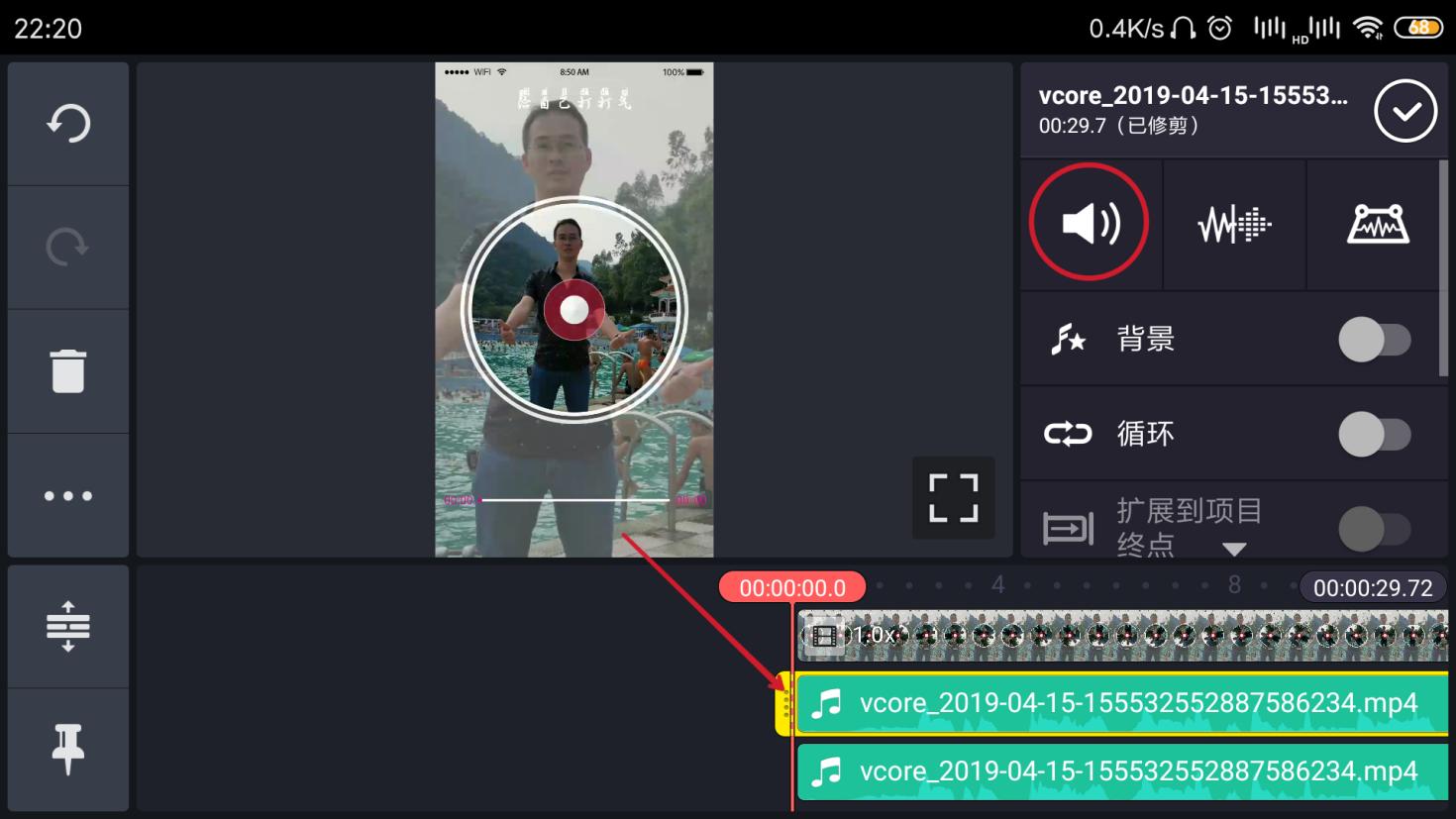Open the volume envelope icon
Screen dimensions: 1456x819
pyautogui.click(x=1378, y=225)
